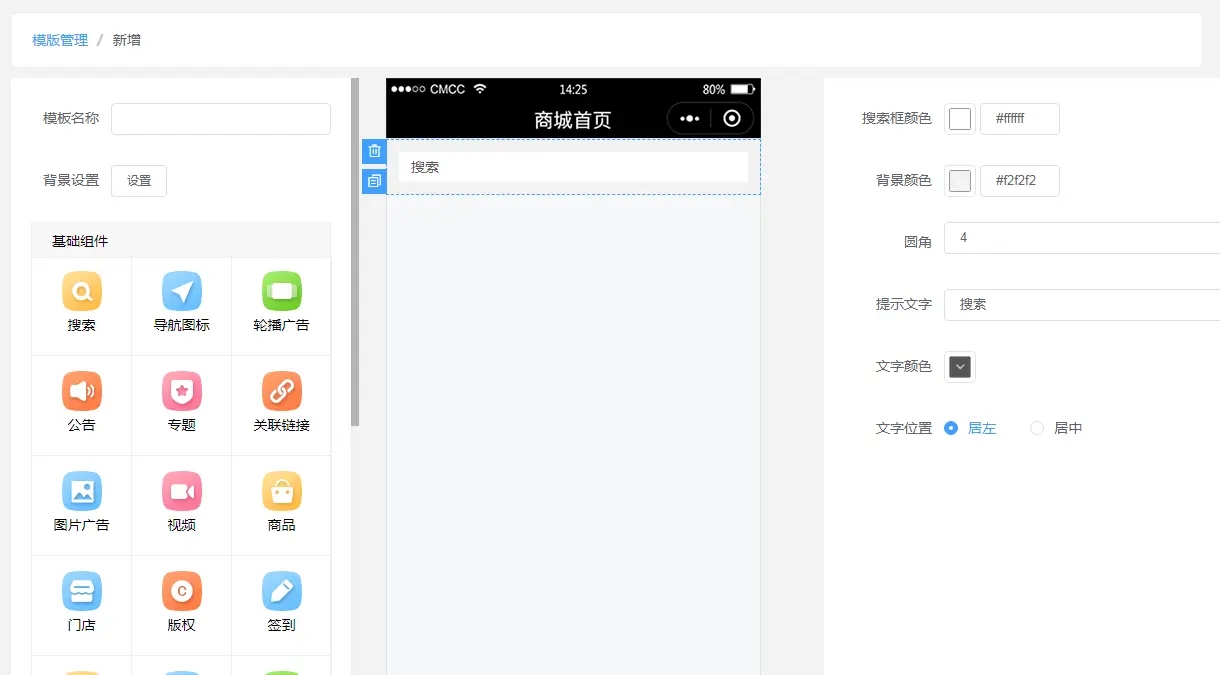Viewport: 1220px width, 675px height.
Task: Select 居中 centered text alignment
Action: pos(1056,428)
